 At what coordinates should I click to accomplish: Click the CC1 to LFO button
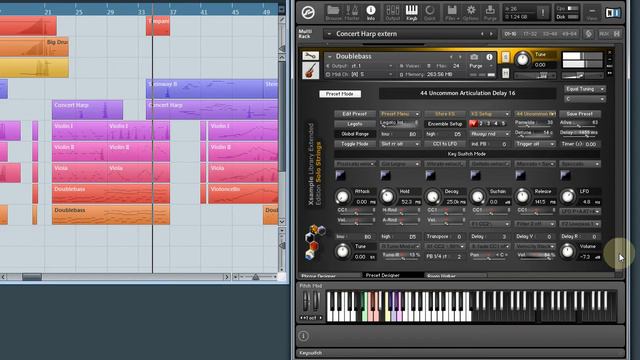pos(444,144)
